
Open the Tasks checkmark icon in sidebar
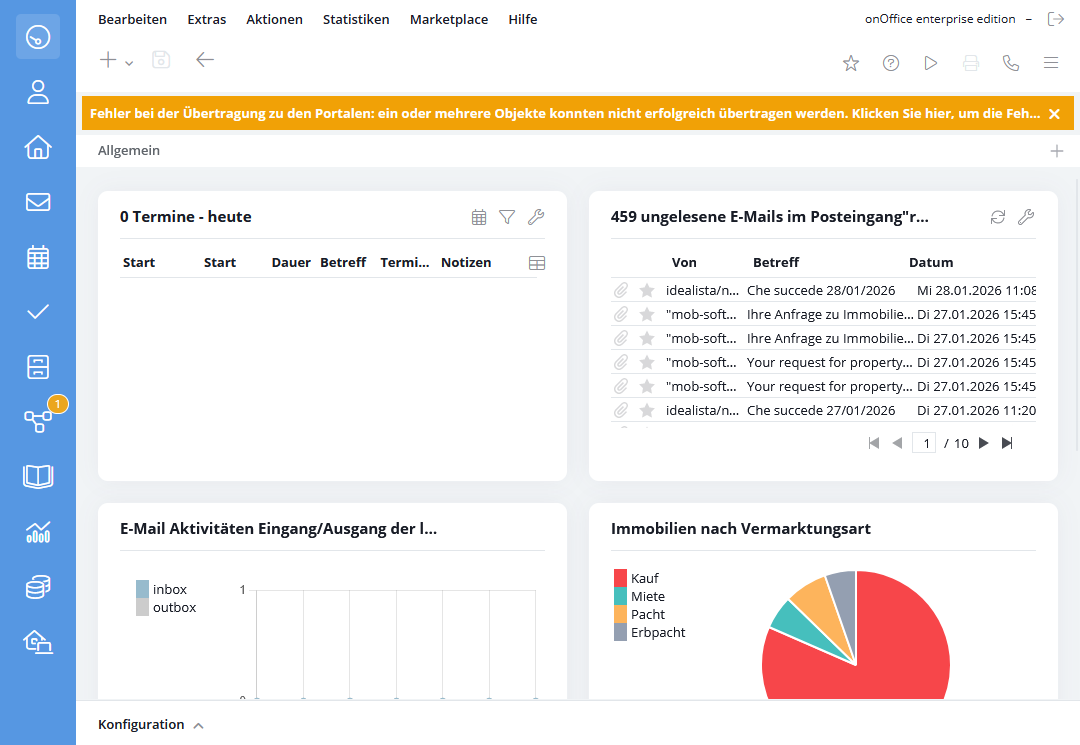[x=38, y=311]
